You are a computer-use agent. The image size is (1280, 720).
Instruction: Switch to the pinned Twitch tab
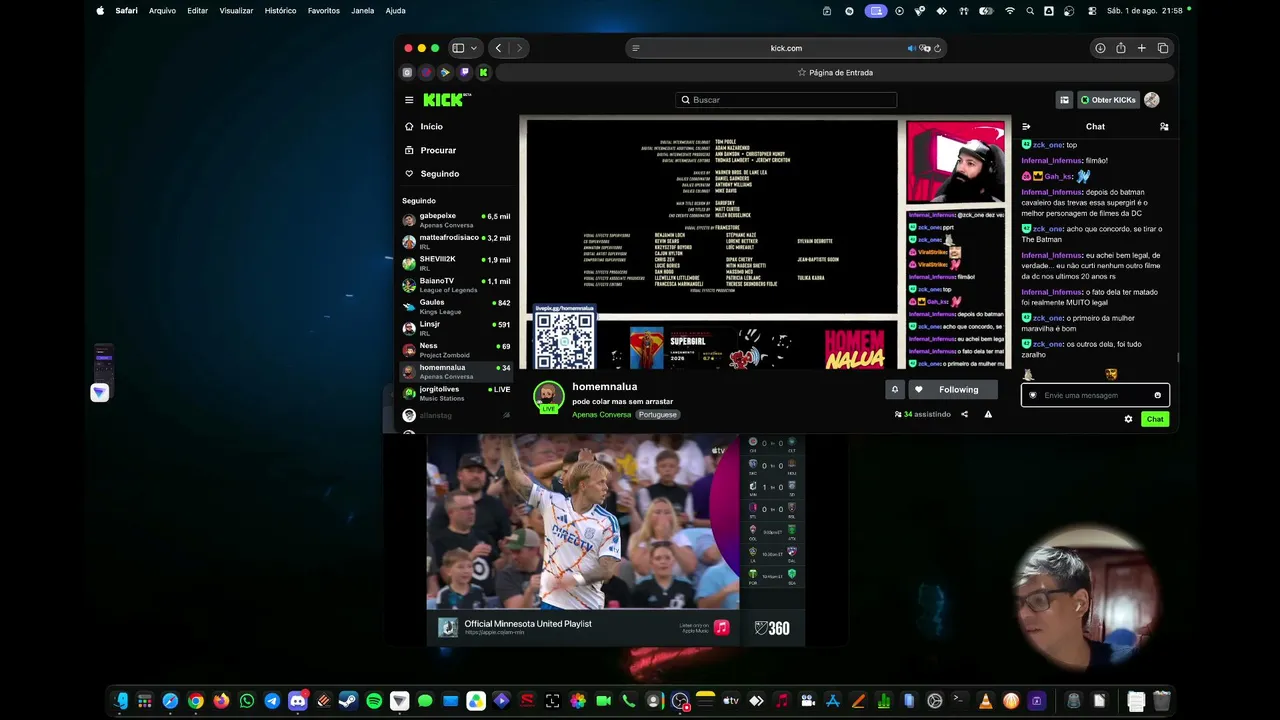(464, 72)
